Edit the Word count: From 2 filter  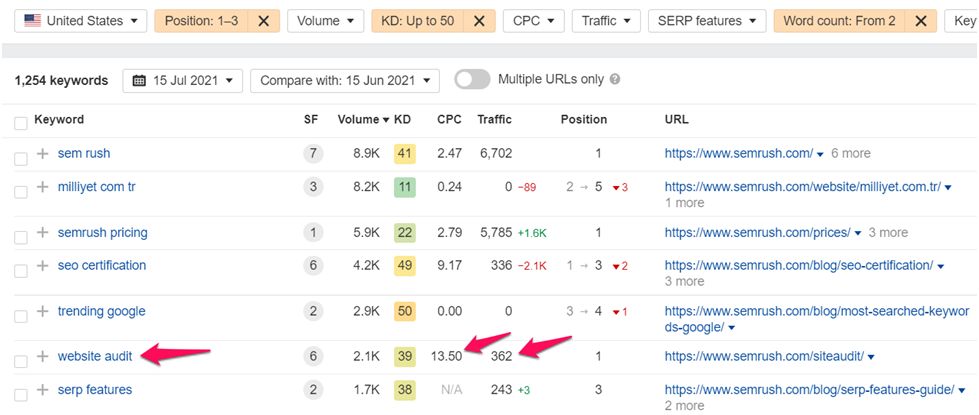click(839, 21)
